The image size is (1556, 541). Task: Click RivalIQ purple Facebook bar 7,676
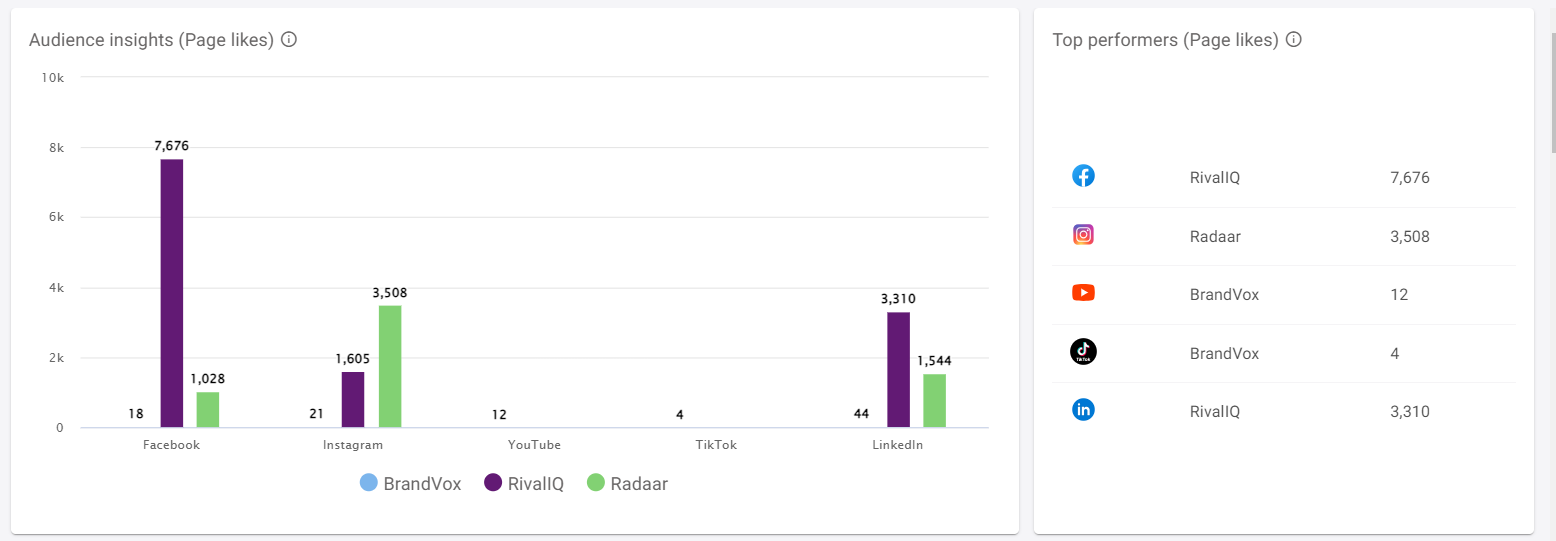(x=172, y=293)
